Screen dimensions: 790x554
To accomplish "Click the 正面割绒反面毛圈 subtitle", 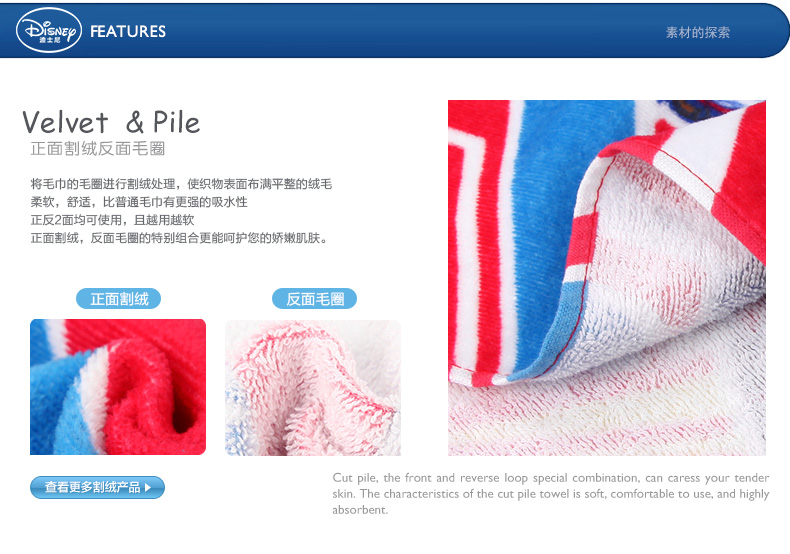I will click(98, 149).
